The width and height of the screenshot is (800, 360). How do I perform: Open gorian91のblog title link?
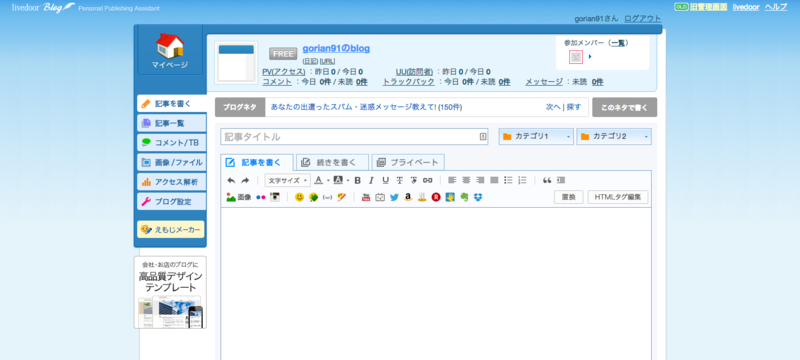336,48
